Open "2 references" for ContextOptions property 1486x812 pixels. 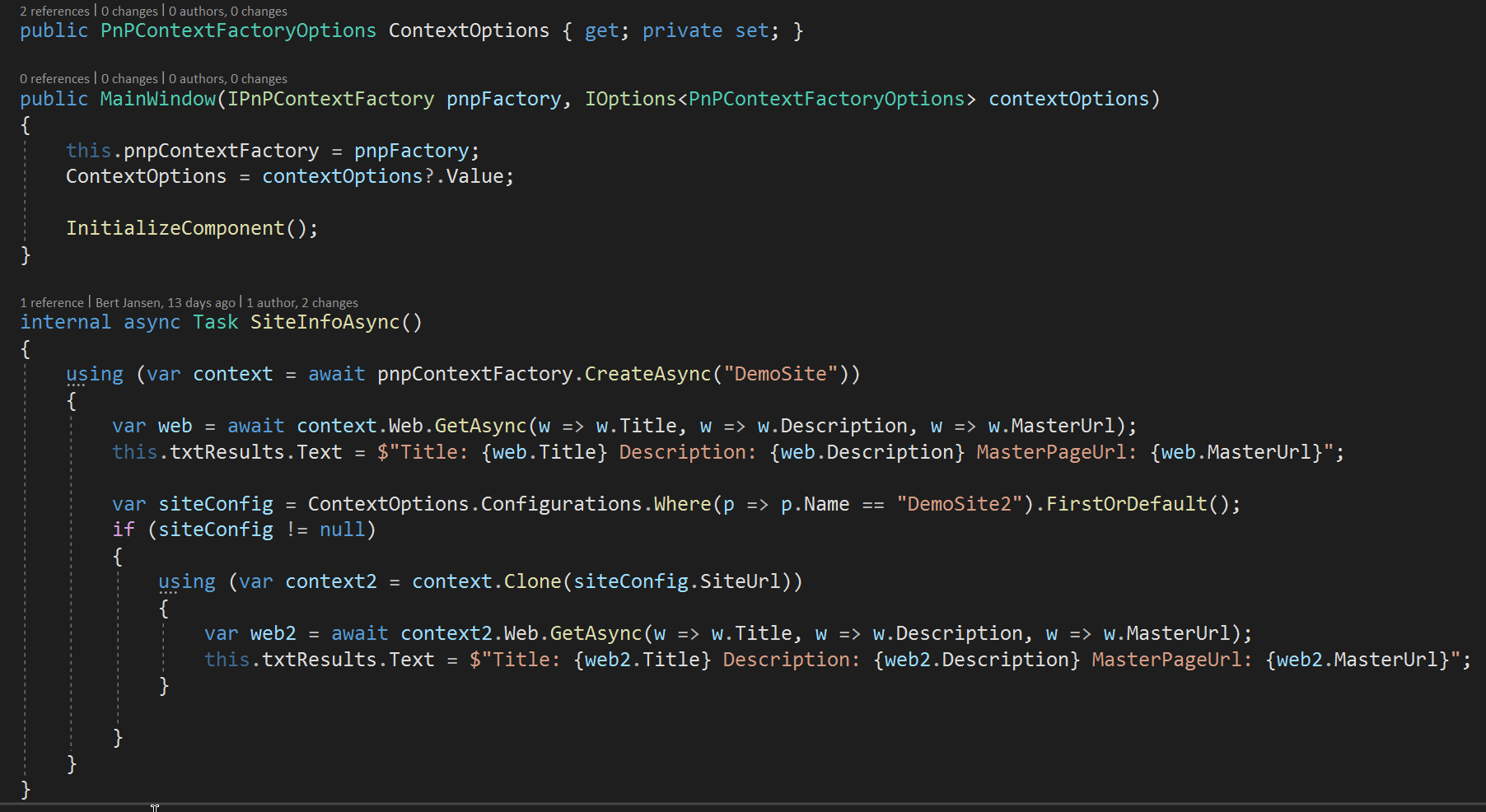(x=54, y=11)
